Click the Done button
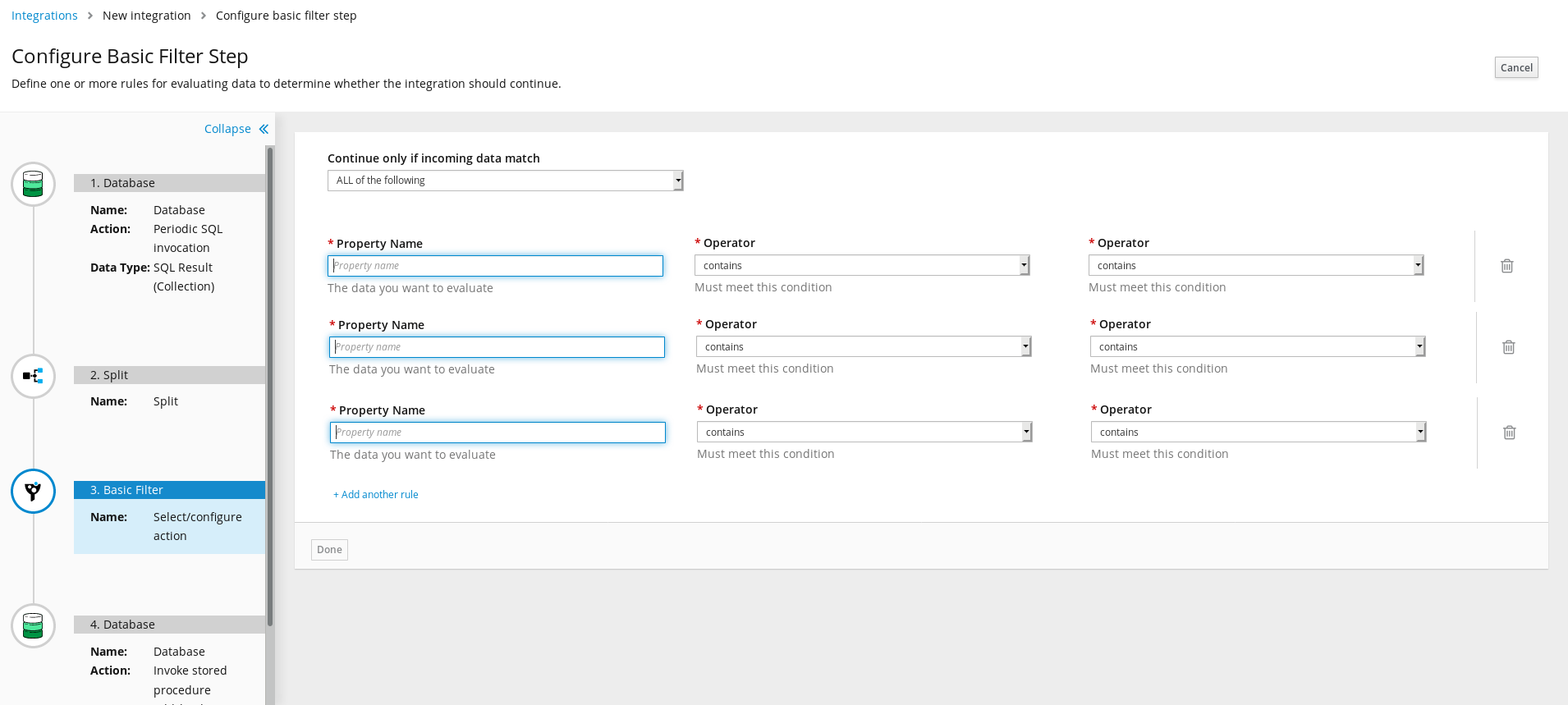Screen dimensions: 1568x705 pos(329,550)
